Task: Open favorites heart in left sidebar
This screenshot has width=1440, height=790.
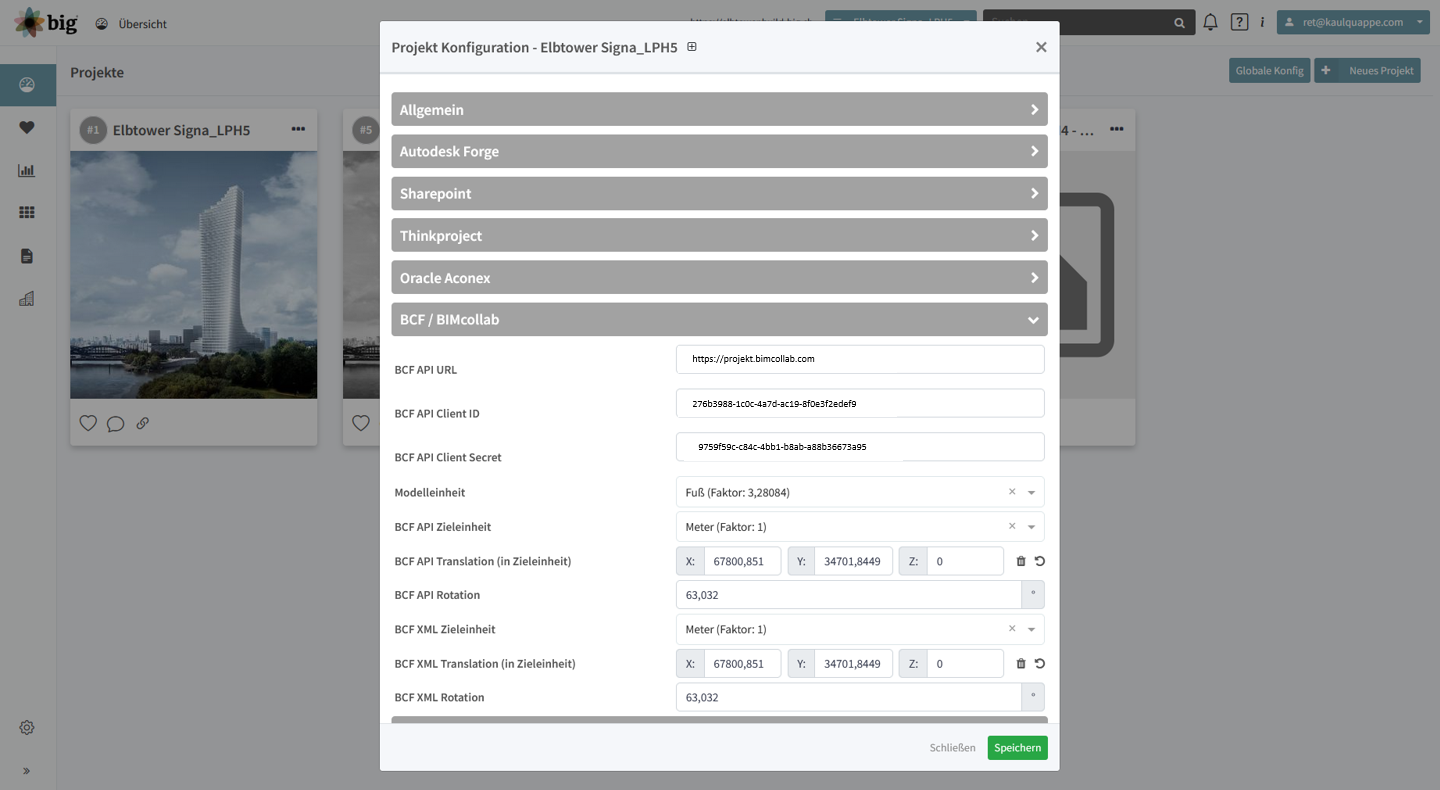Action: [27, 127]
